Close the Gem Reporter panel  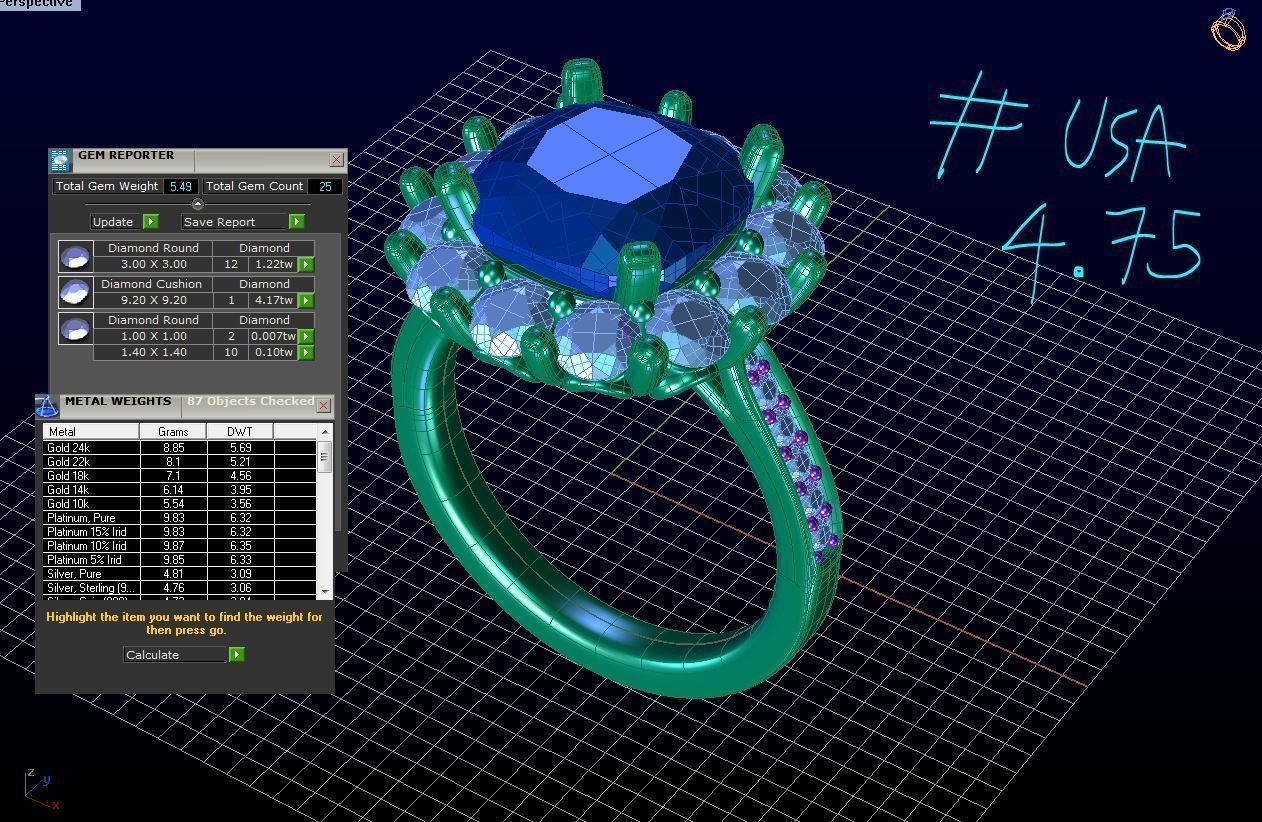pos(336,159)
